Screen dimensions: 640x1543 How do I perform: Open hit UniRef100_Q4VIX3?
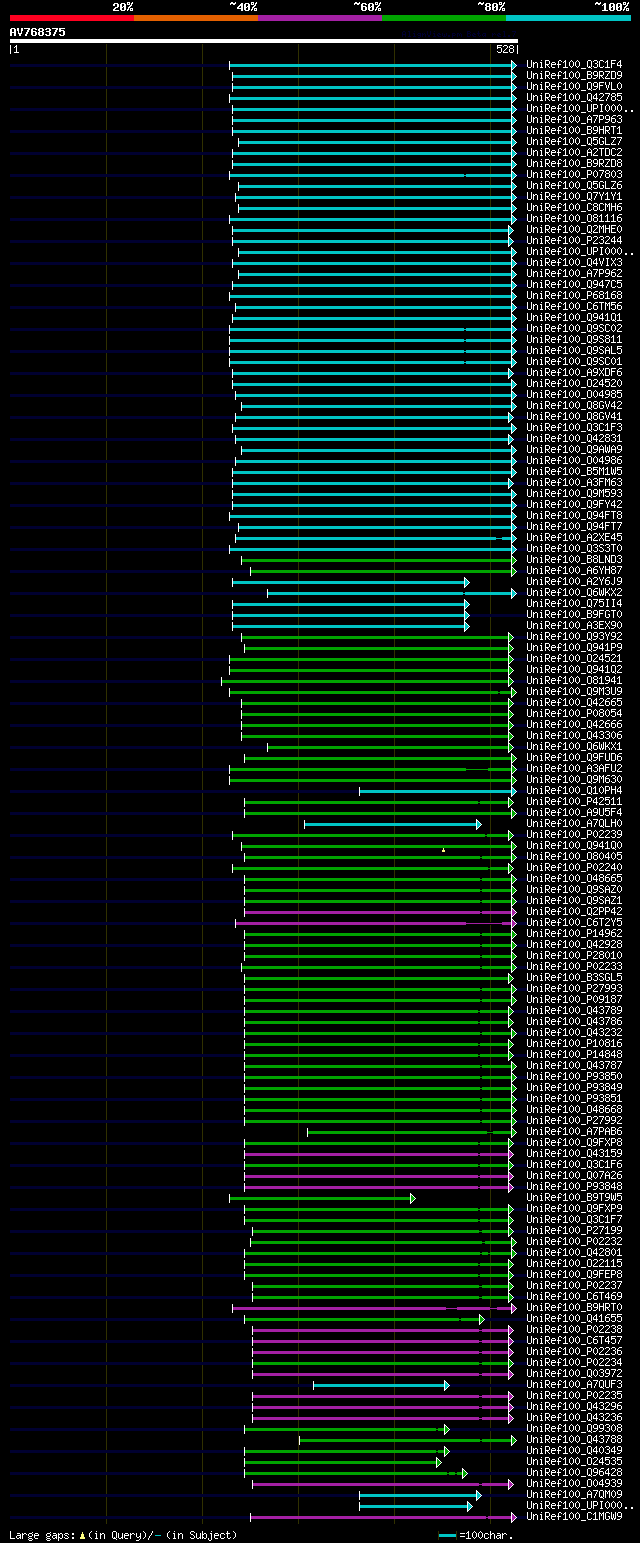click(574, 262)
